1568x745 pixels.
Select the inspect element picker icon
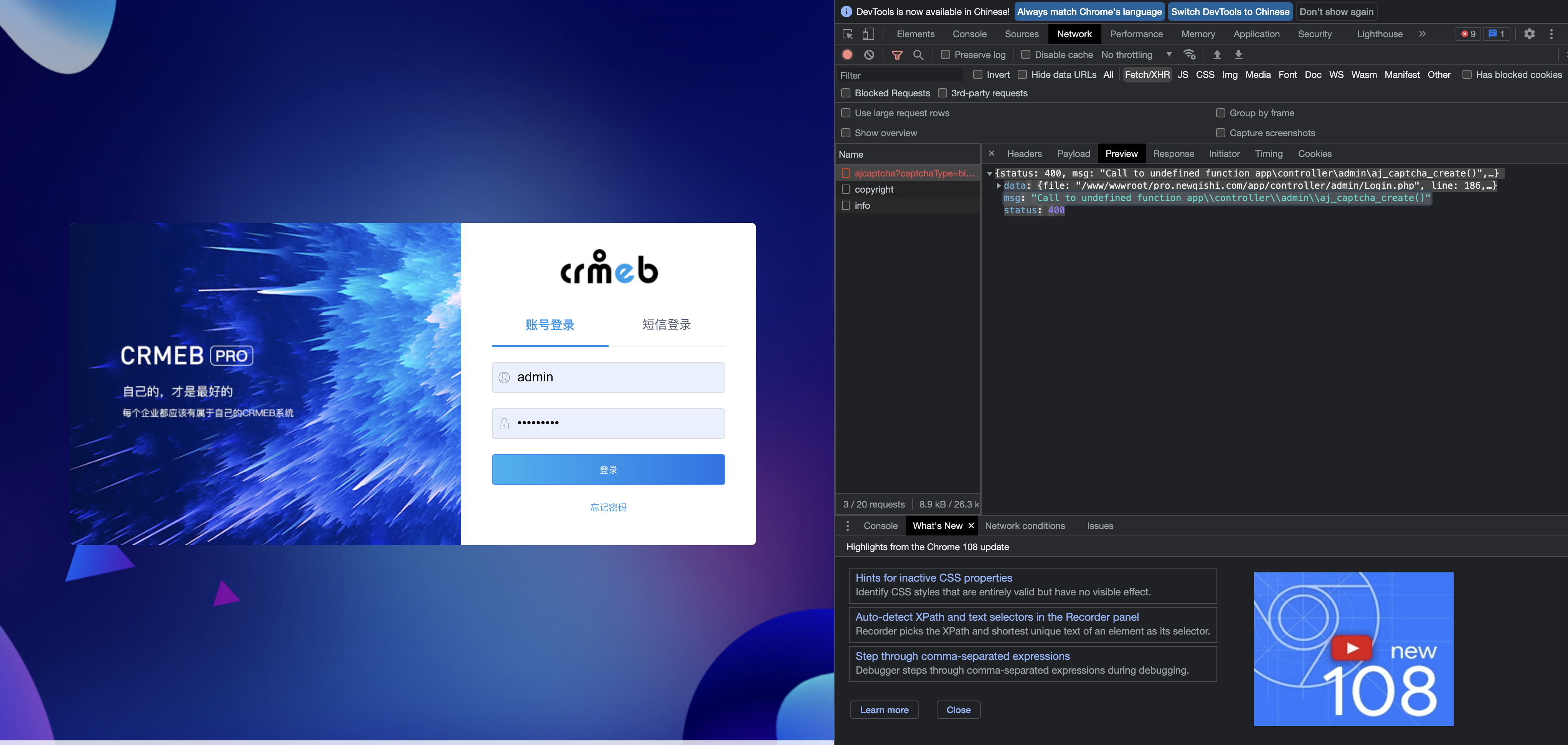point(847,34)
